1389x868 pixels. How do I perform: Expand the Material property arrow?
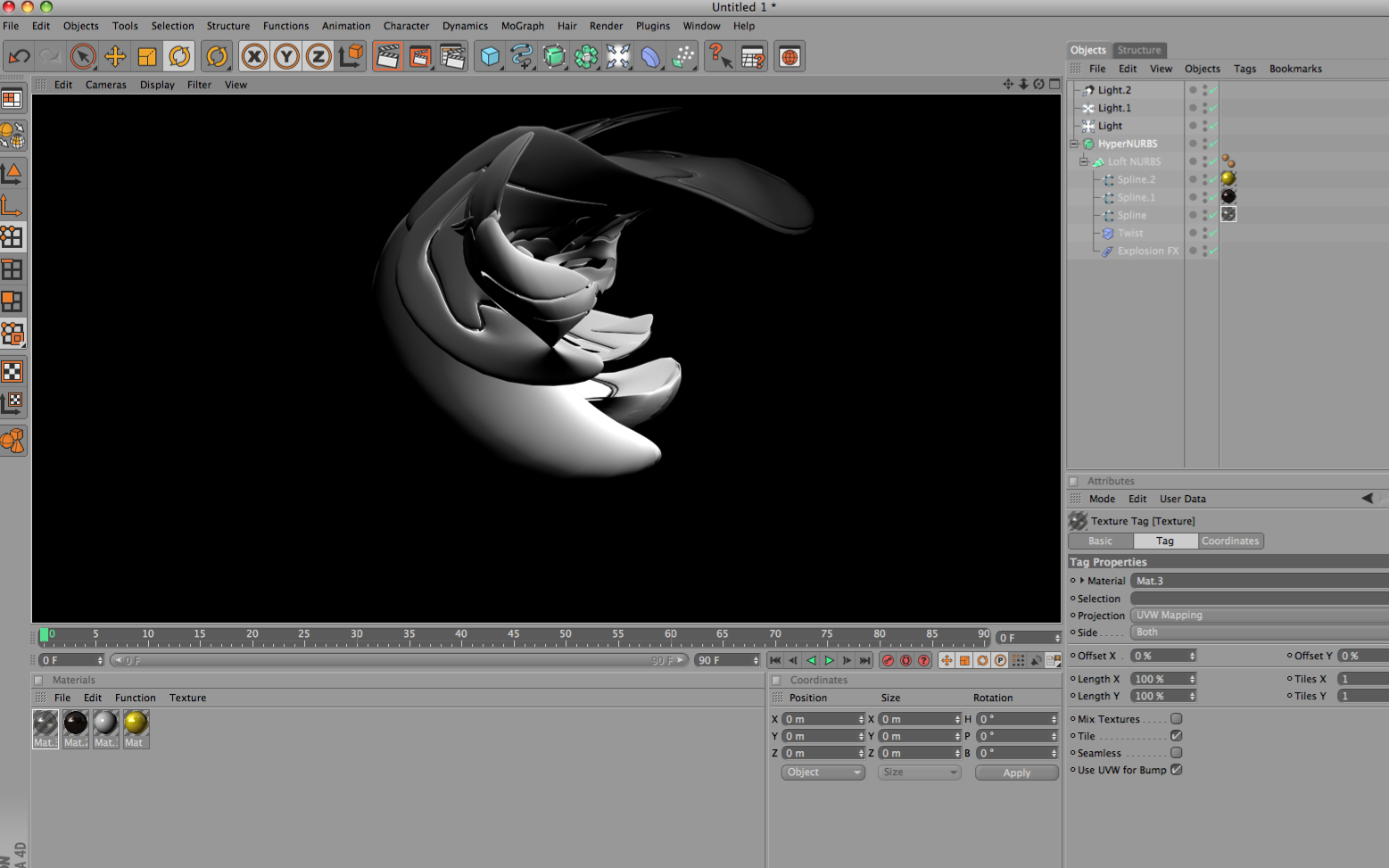[x=1082, y=581]
